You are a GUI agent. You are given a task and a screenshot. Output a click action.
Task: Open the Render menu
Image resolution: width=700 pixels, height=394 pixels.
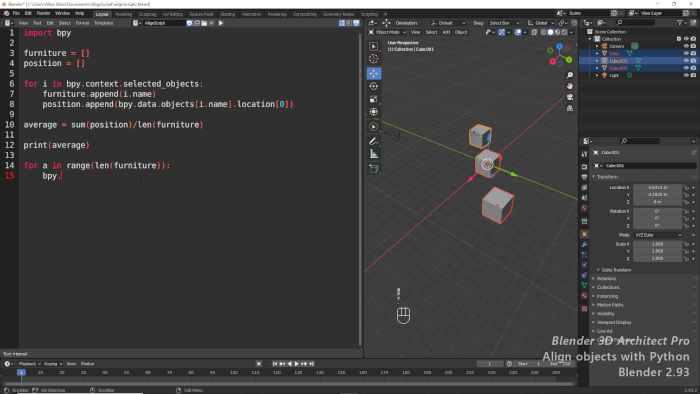pos(43,13)
